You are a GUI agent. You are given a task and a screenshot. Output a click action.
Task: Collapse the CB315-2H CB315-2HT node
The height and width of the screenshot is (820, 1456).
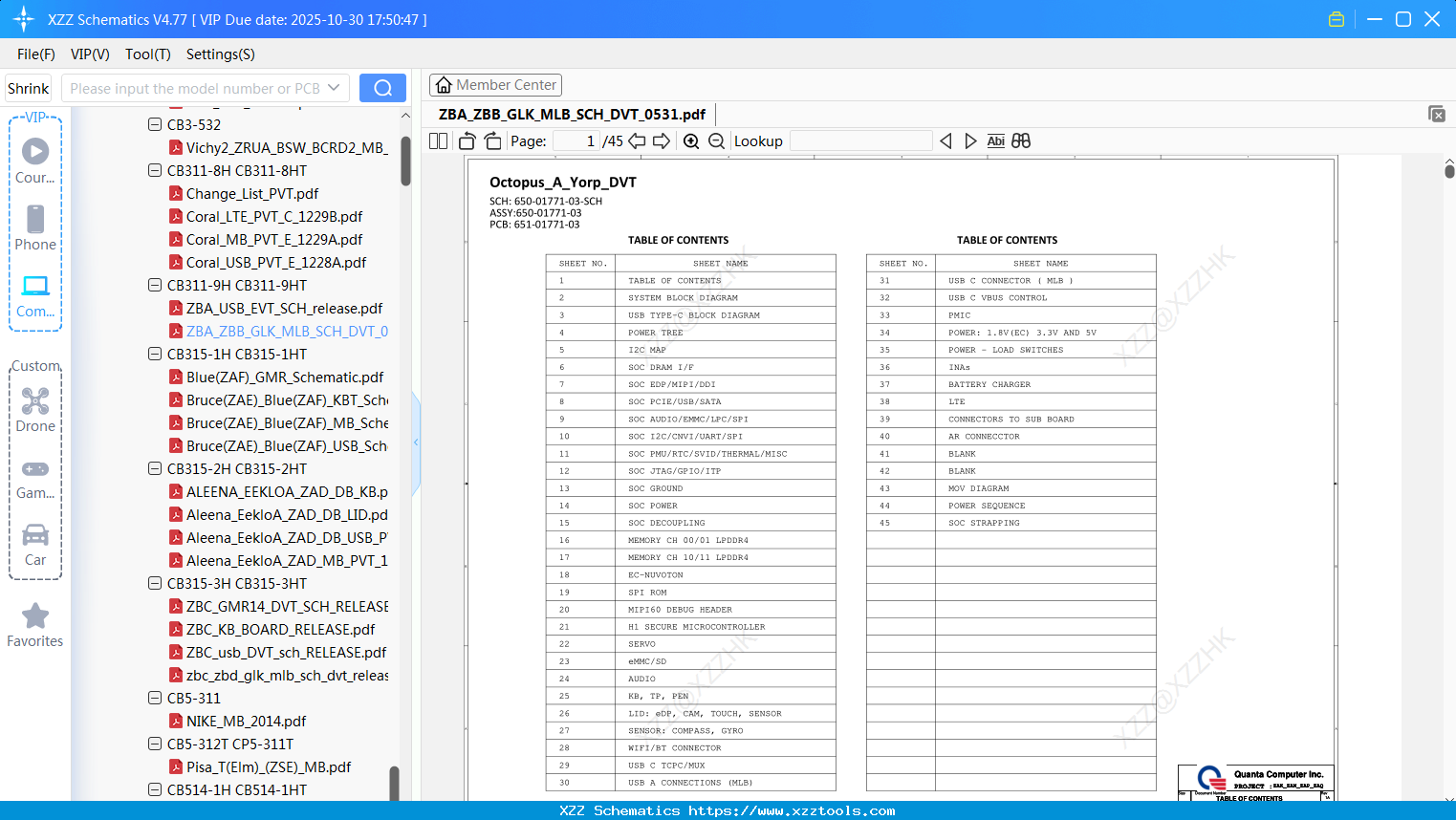pyautogui.click(x=155, y=468)
